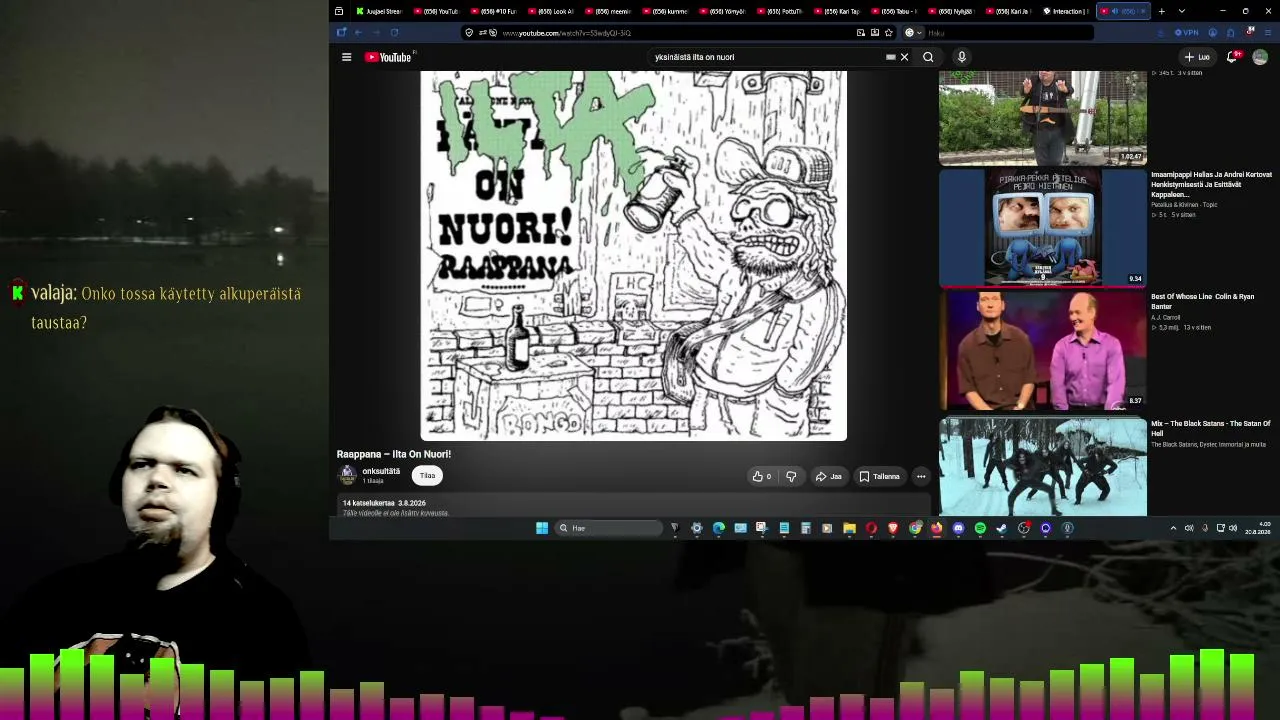The height and width of the screenshot is (720, 1280).
Task: Bookmark the page with the star icon
Action: coord(888,33)
